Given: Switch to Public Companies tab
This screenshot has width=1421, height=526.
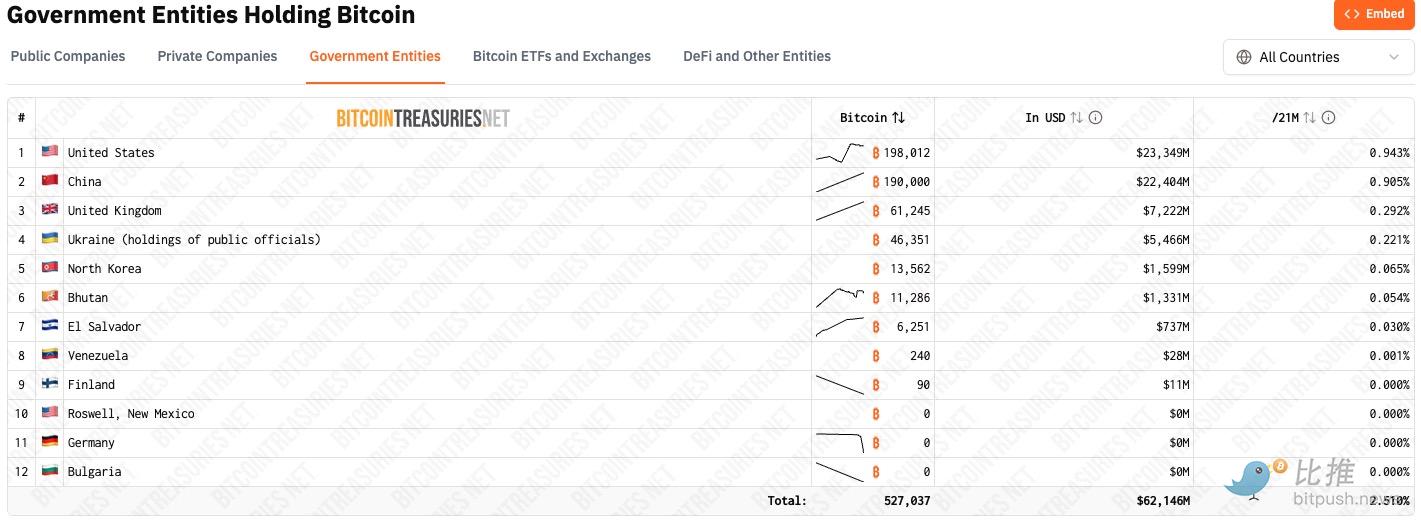Looking at the screenshot, I should [68, 56].
